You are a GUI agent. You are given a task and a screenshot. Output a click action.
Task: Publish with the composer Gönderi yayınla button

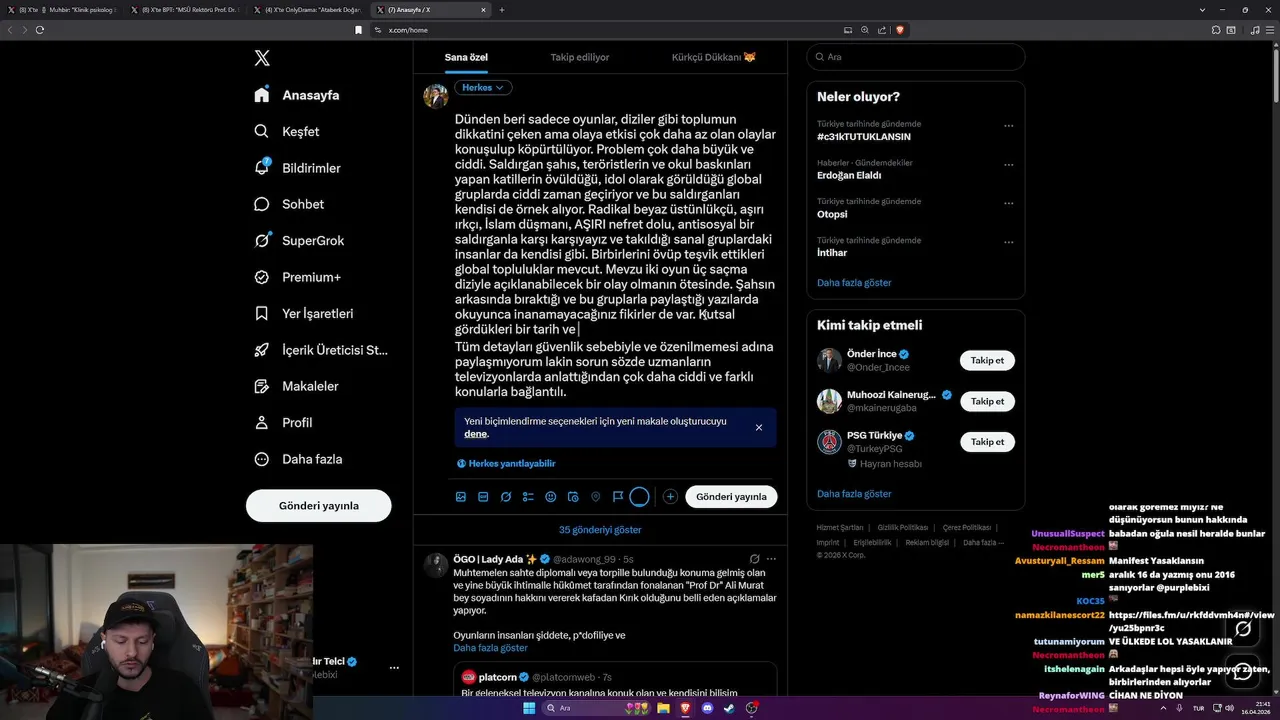pos(731,496)
